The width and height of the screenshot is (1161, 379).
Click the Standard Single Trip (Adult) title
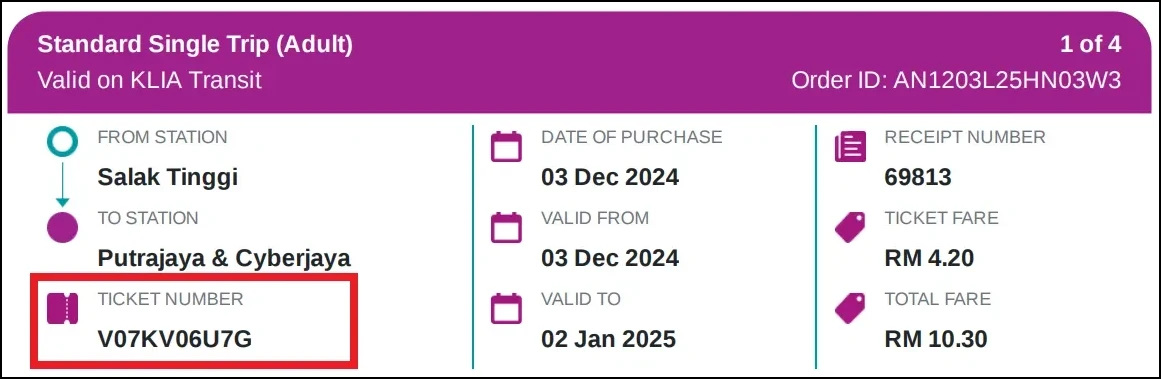click(195, 45)
